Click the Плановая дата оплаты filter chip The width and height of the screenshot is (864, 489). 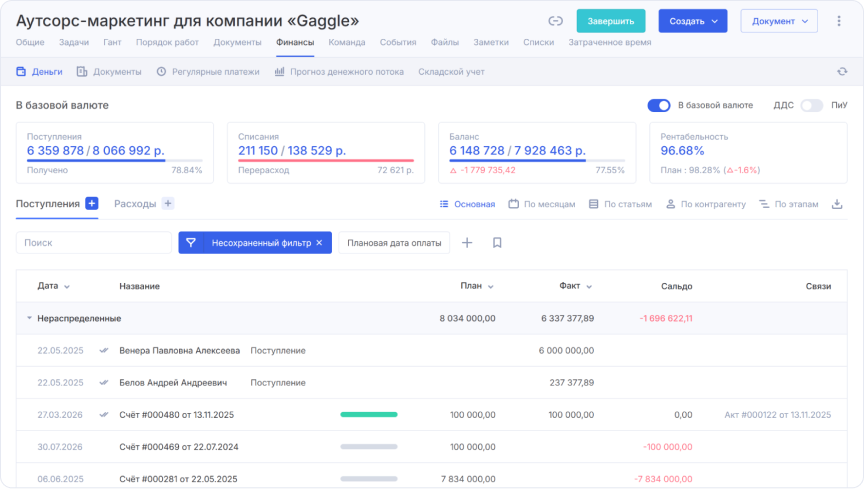click(x=394, y=243)
